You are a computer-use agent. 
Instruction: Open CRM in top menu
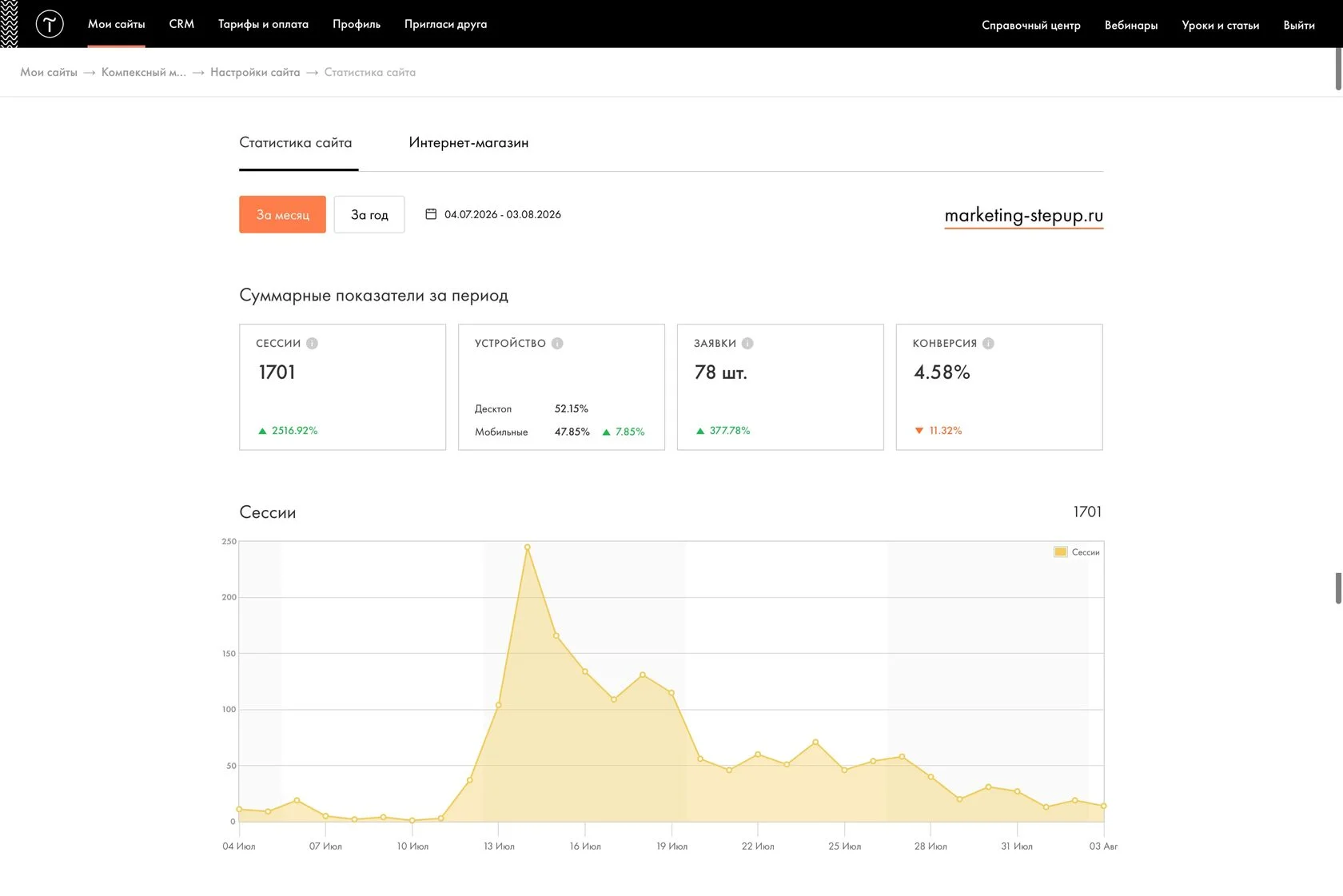(181, 24)
